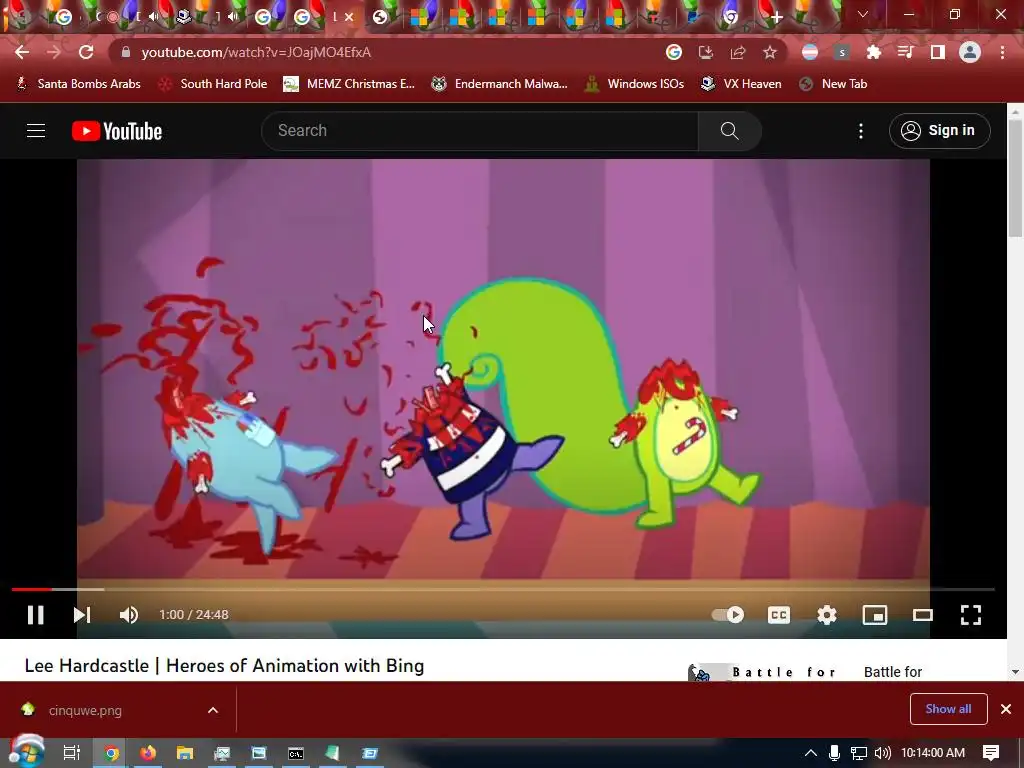
Task: Focus the YouTube search box
Action: (x=480, y=131)
